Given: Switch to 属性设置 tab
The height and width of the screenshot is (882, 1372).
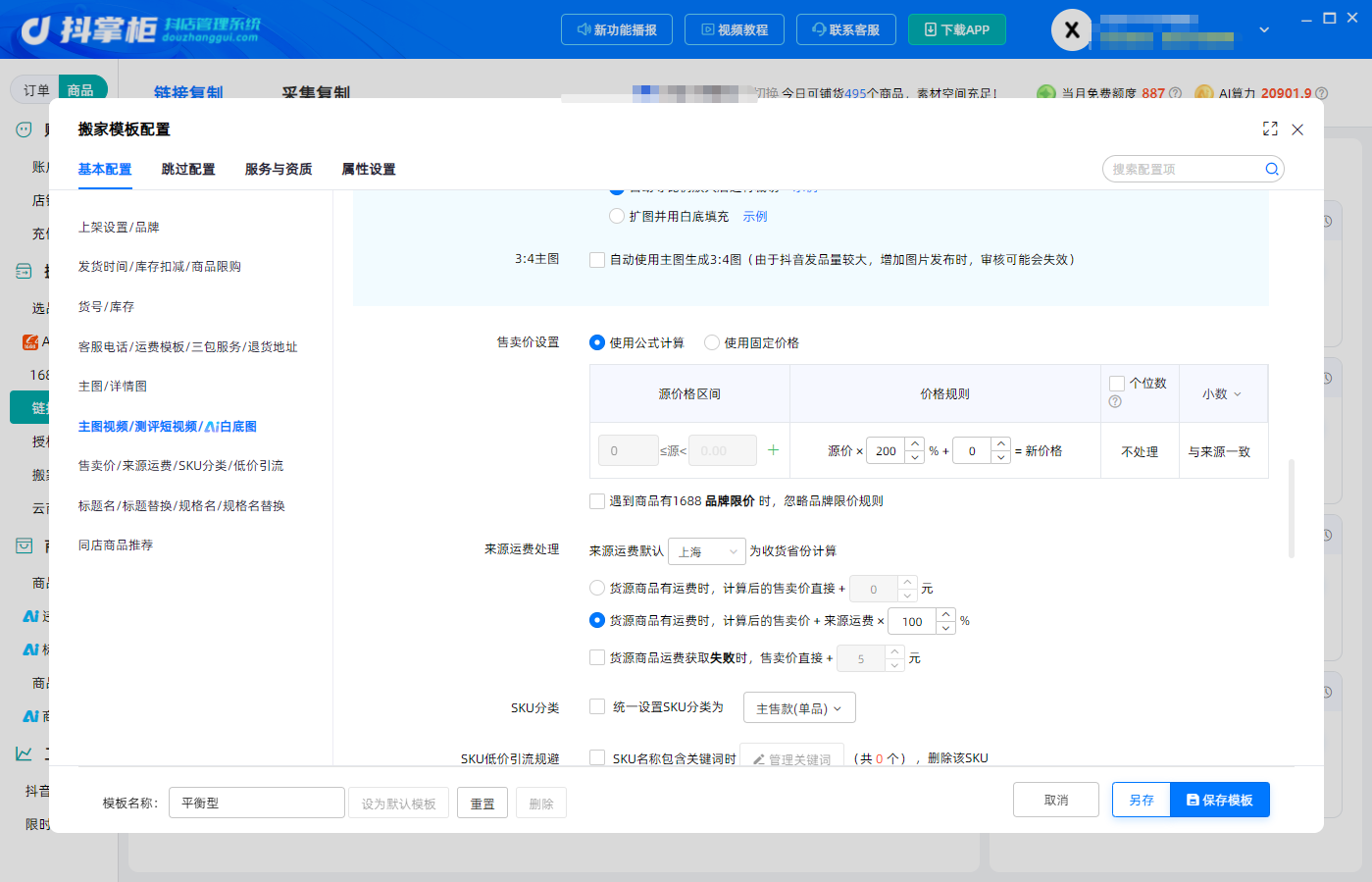Looking at the screenshot, I should 369,169.
